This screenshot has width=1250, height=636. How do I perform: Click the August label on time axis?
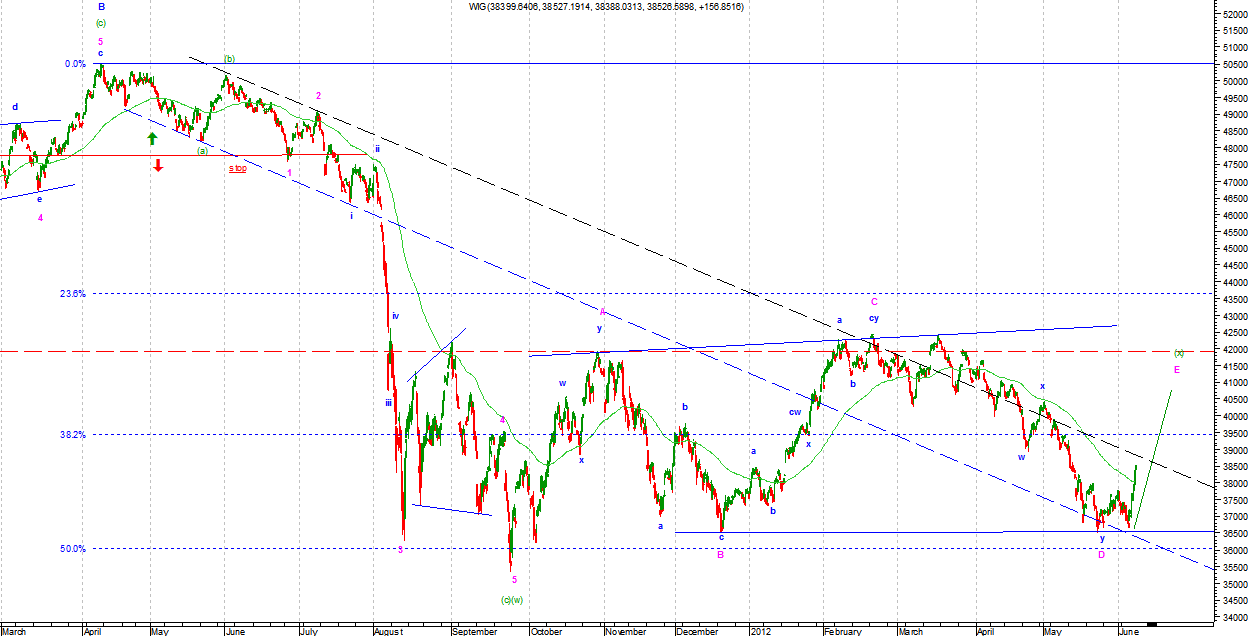point(388,631)
